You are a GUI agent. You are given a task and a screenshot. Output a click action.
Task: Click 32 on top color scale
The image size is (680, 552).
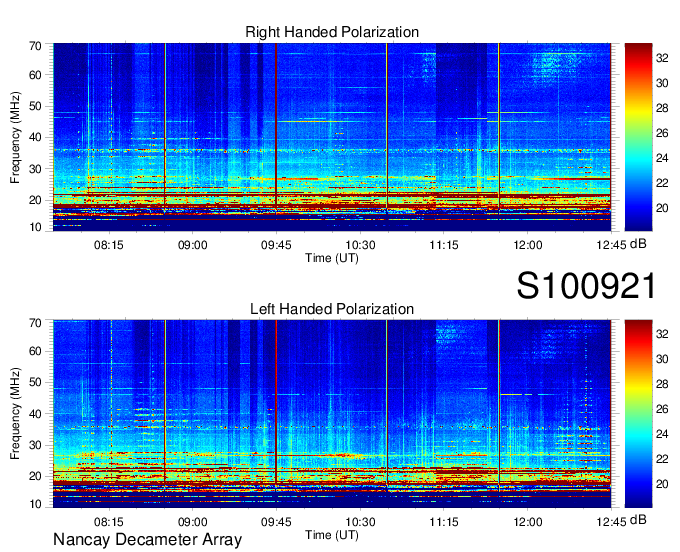(662, 58)
